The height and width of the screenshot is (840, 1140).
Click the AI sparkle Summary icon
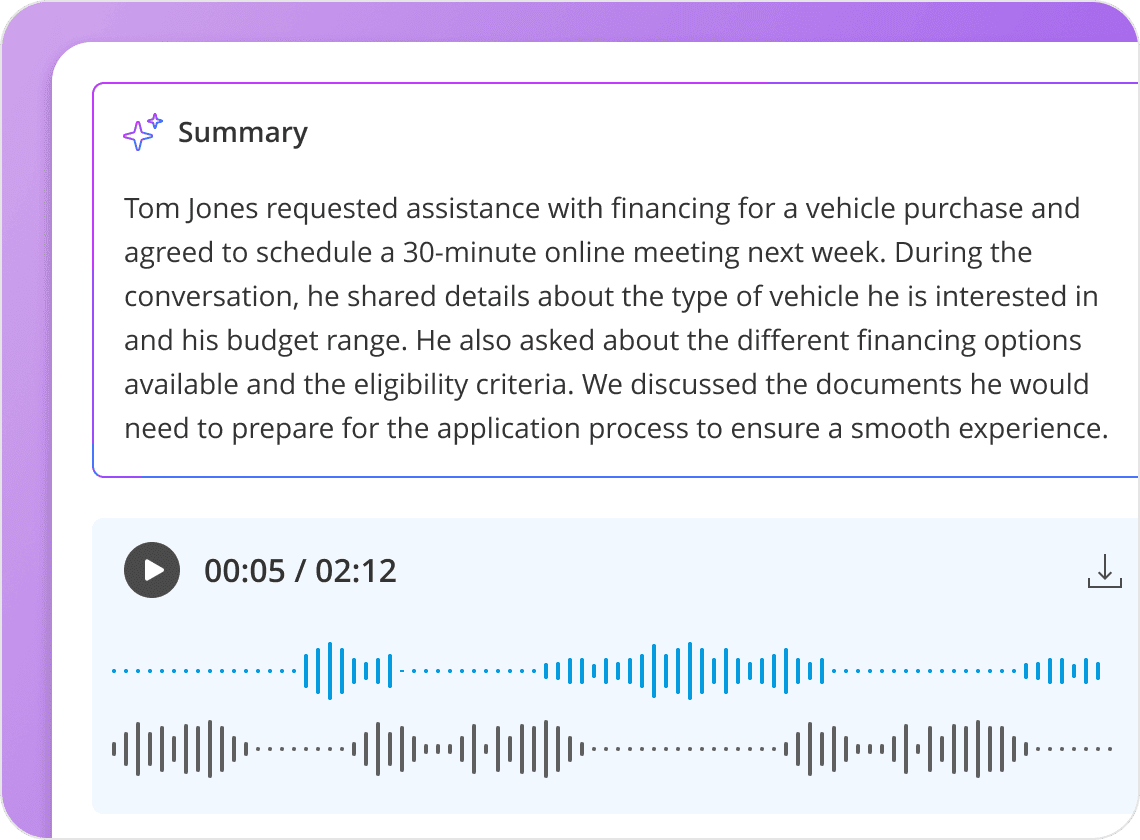click(142, 132)
